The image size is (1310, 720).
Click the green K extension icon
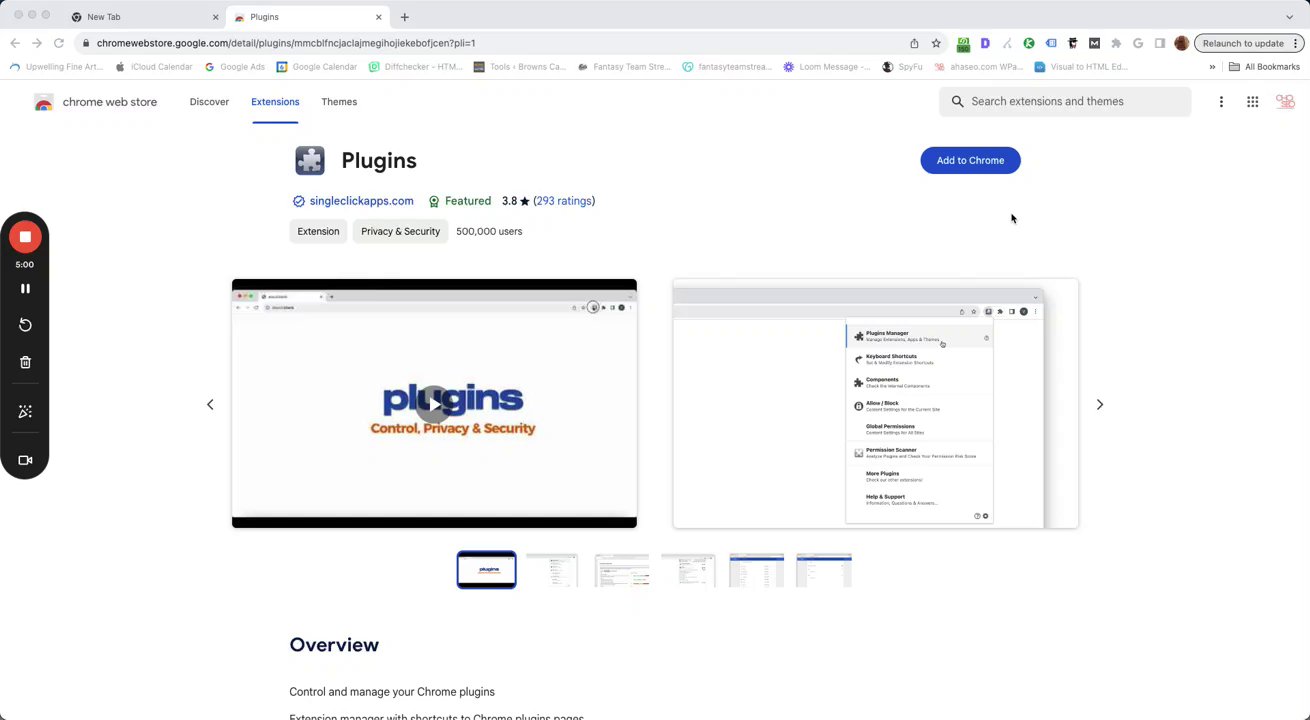[x=1028, y=43]
